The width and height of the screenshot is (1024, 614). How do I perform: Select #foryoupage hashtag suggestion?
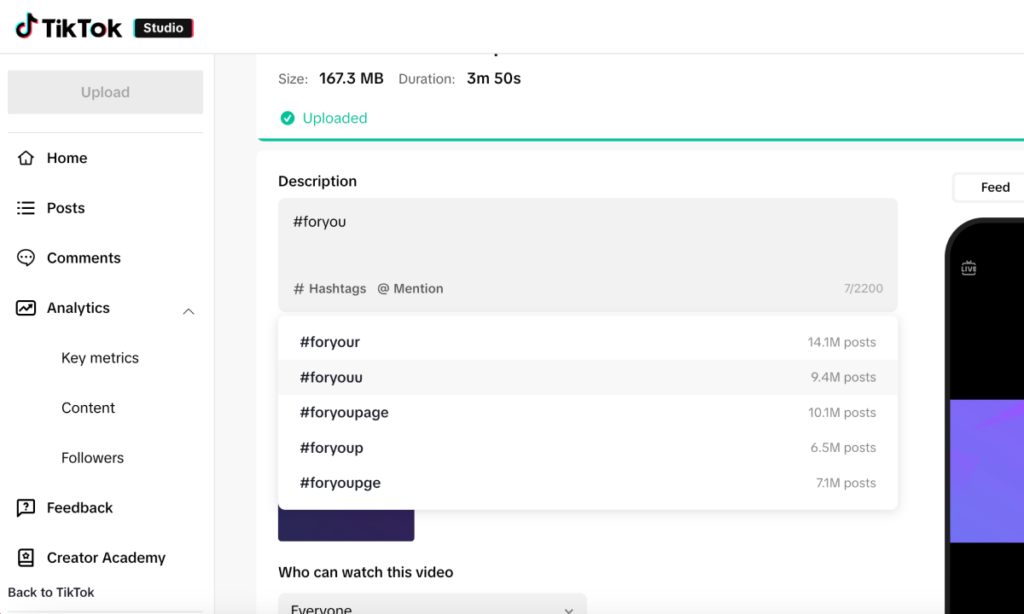click(x=588, y=413)
